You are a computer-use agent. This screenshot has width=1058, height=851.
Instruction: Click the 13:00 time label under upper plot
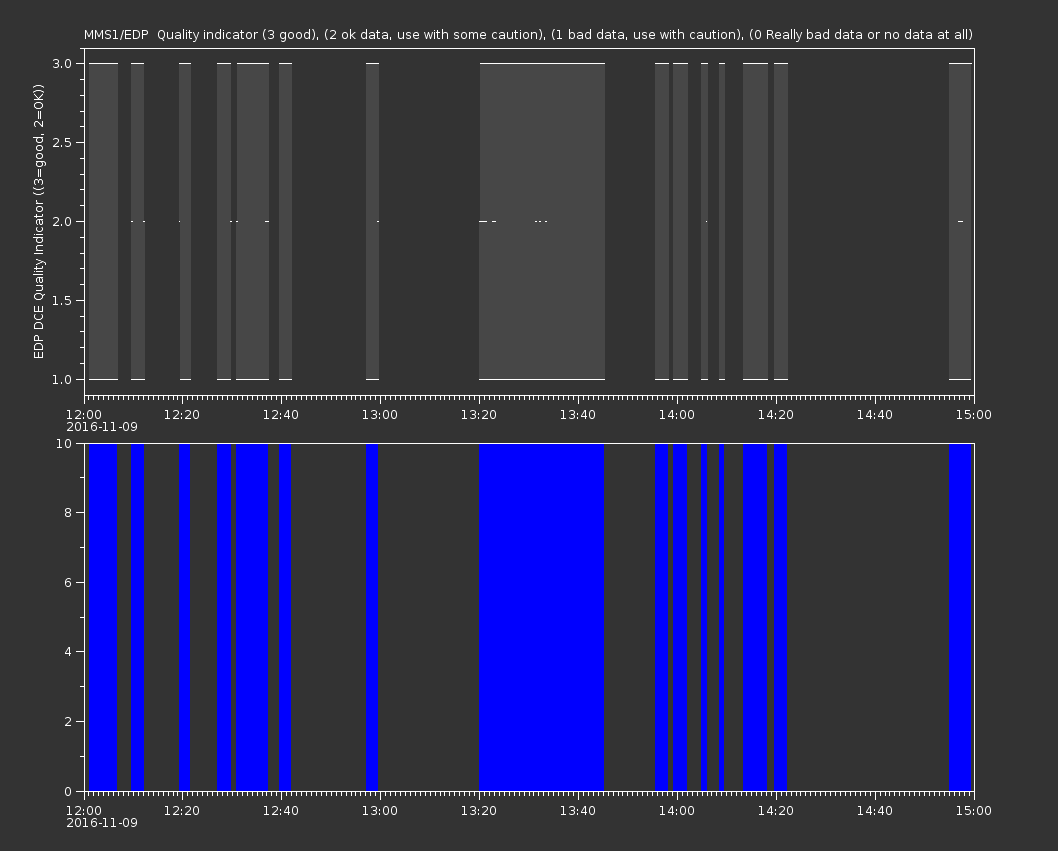point(380,414)
